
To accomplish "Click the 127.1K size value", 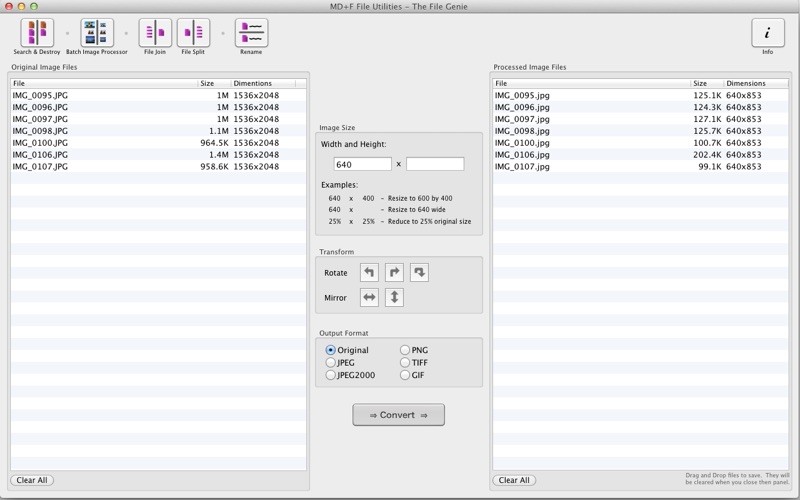I will (707, 119).
